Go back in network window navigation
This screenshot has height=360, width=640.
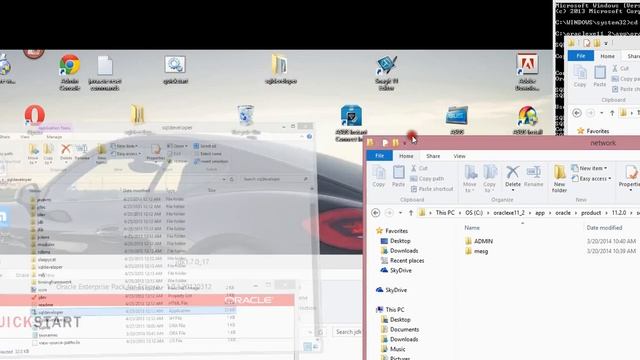click(x=376, y=213)
